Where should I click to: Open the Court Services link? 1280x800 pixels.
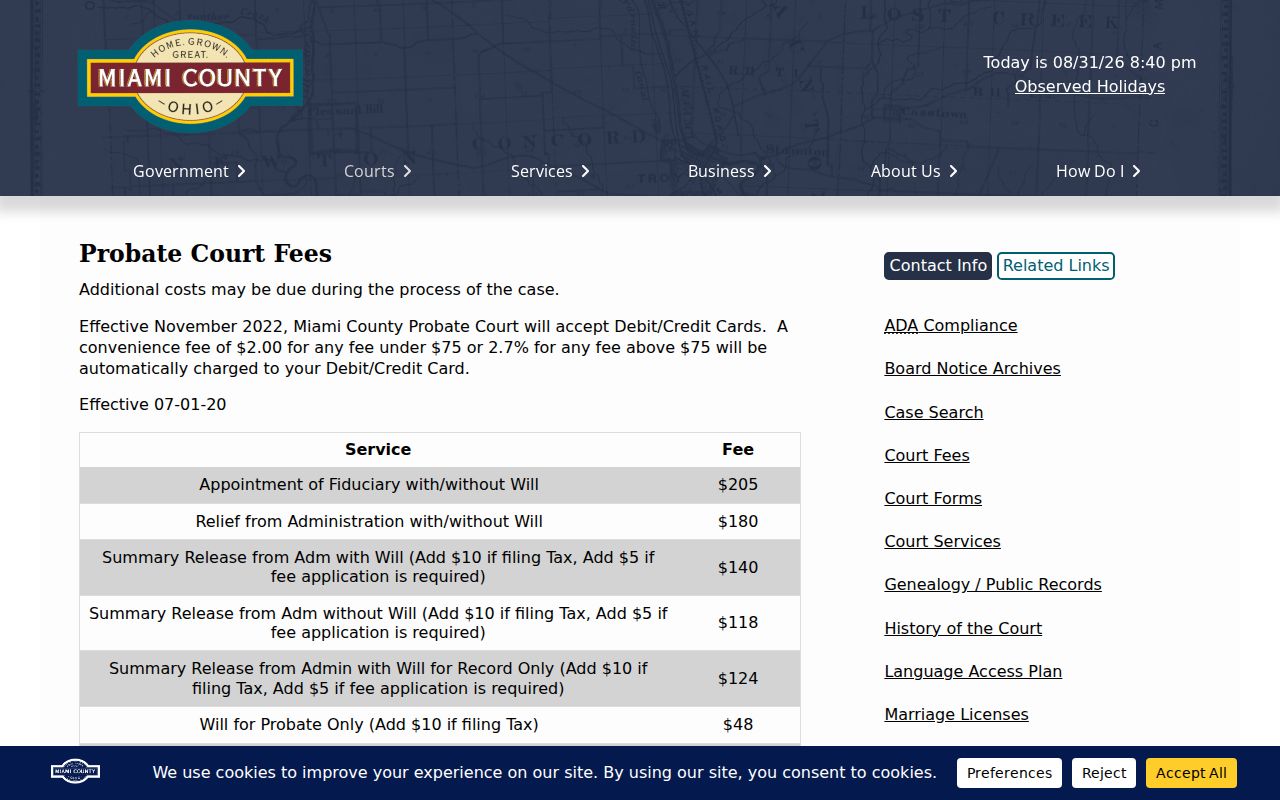(942, 541)
